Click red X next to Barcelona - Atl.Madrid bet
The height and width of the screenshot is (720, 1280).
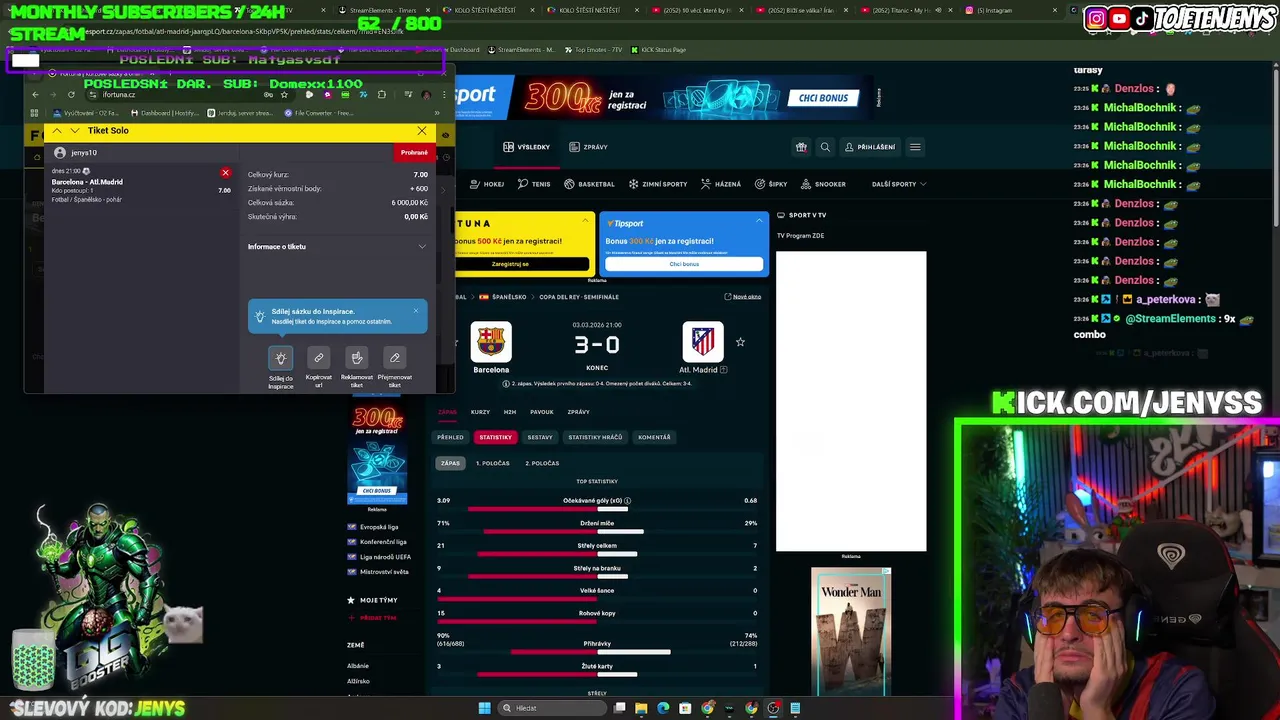point(225,173)
